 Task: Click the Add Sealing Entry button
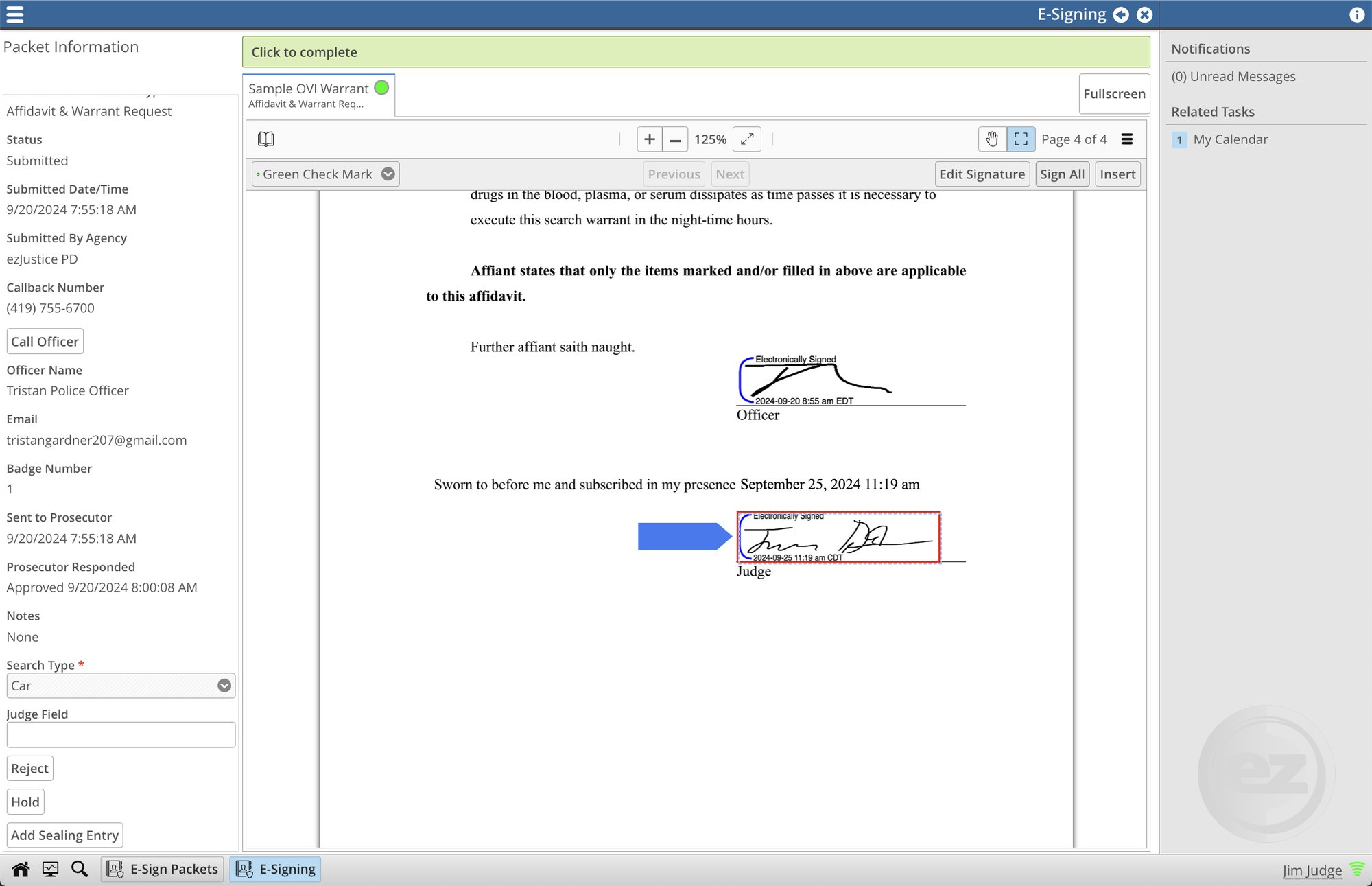[65, 834]
